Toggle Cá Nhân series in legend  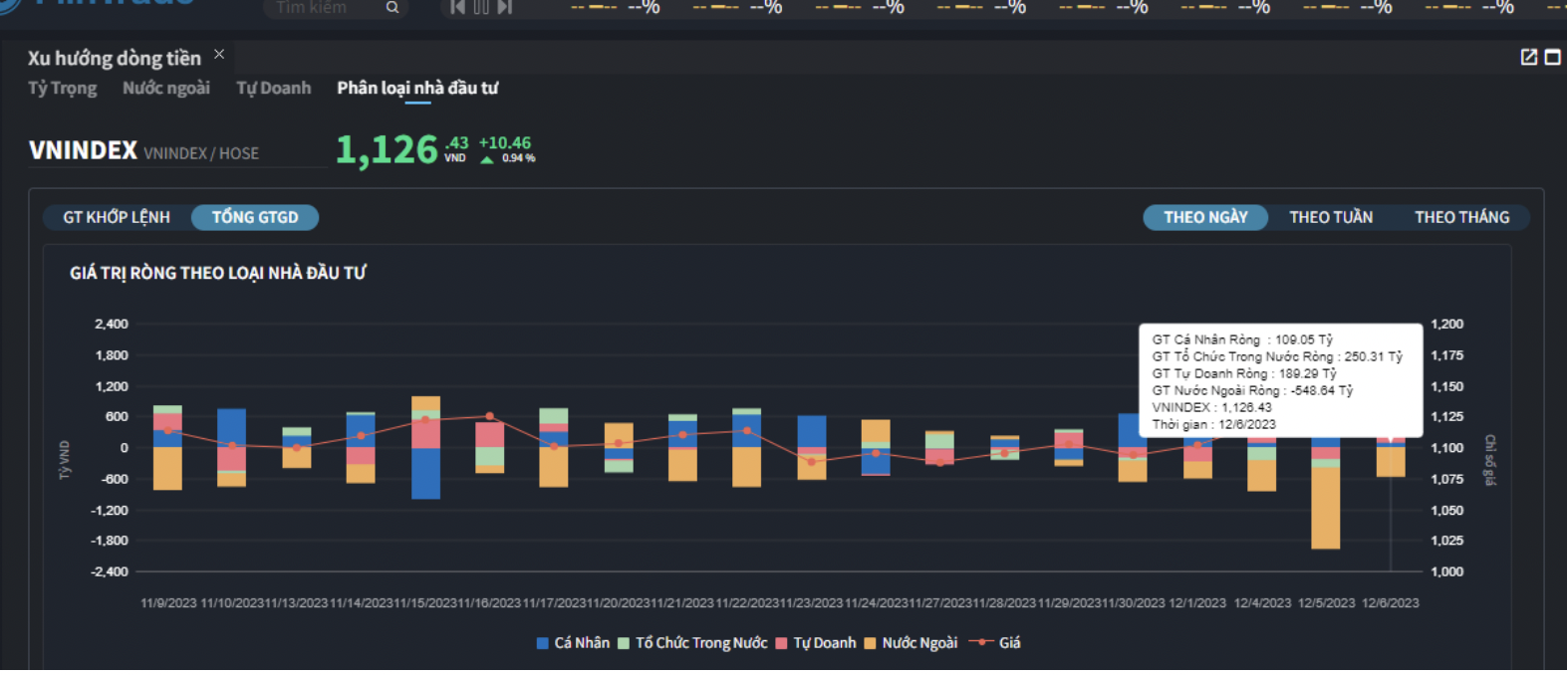coord(574,643)
